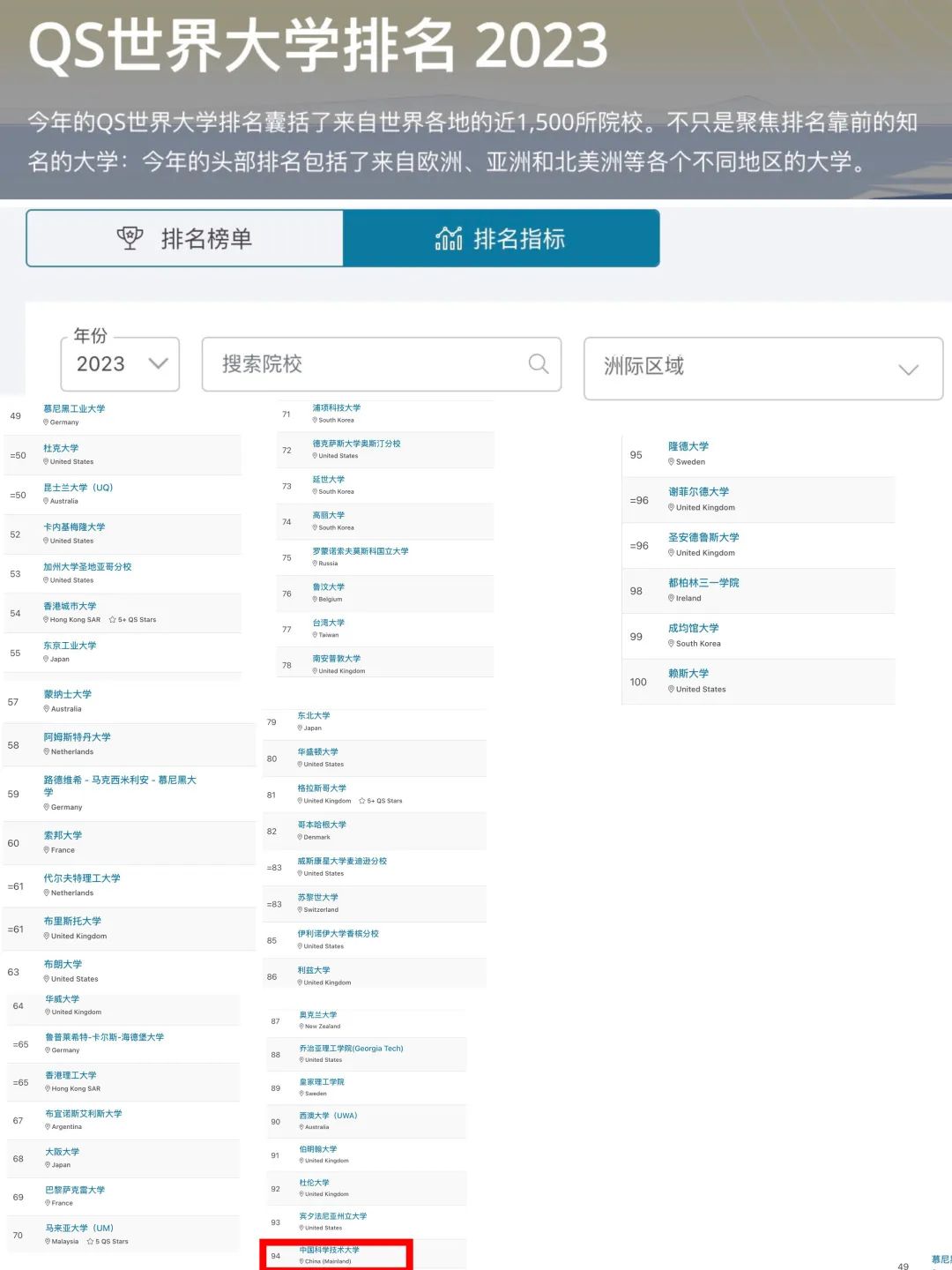Click the location pin under 阿姆斯特丹大学
Screen dimensions: 952x1270
pyautogui.click(x=47, y=752)
